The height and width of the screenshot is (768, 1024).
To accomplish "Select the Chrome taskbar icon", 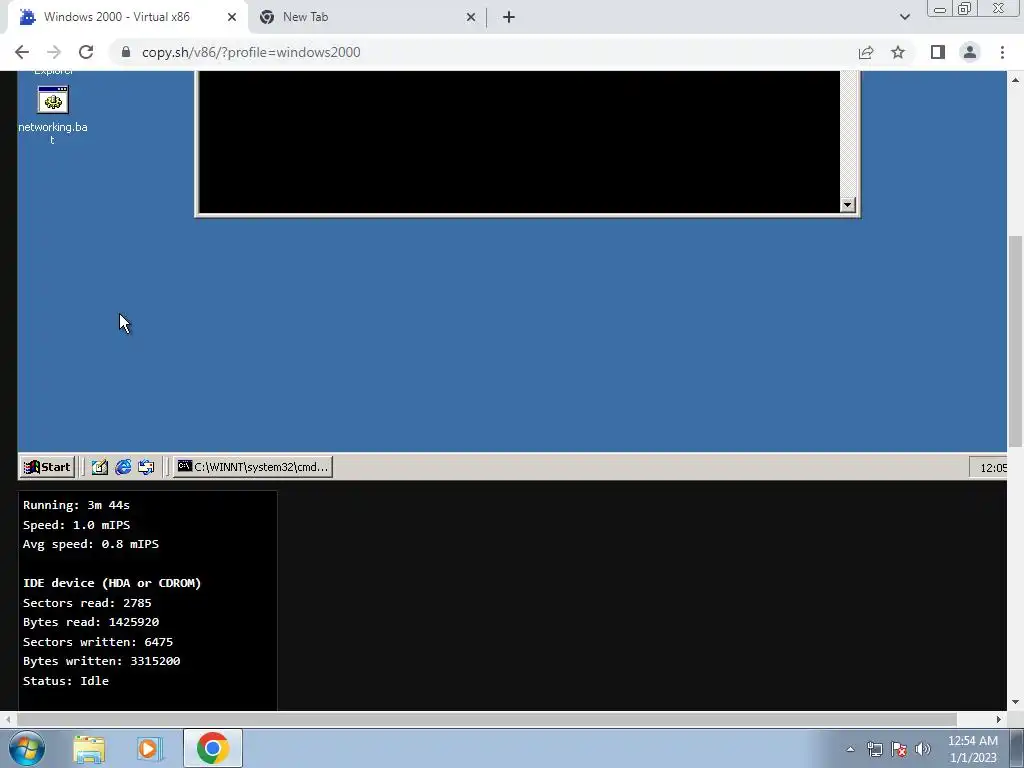I will click(212, 749).
